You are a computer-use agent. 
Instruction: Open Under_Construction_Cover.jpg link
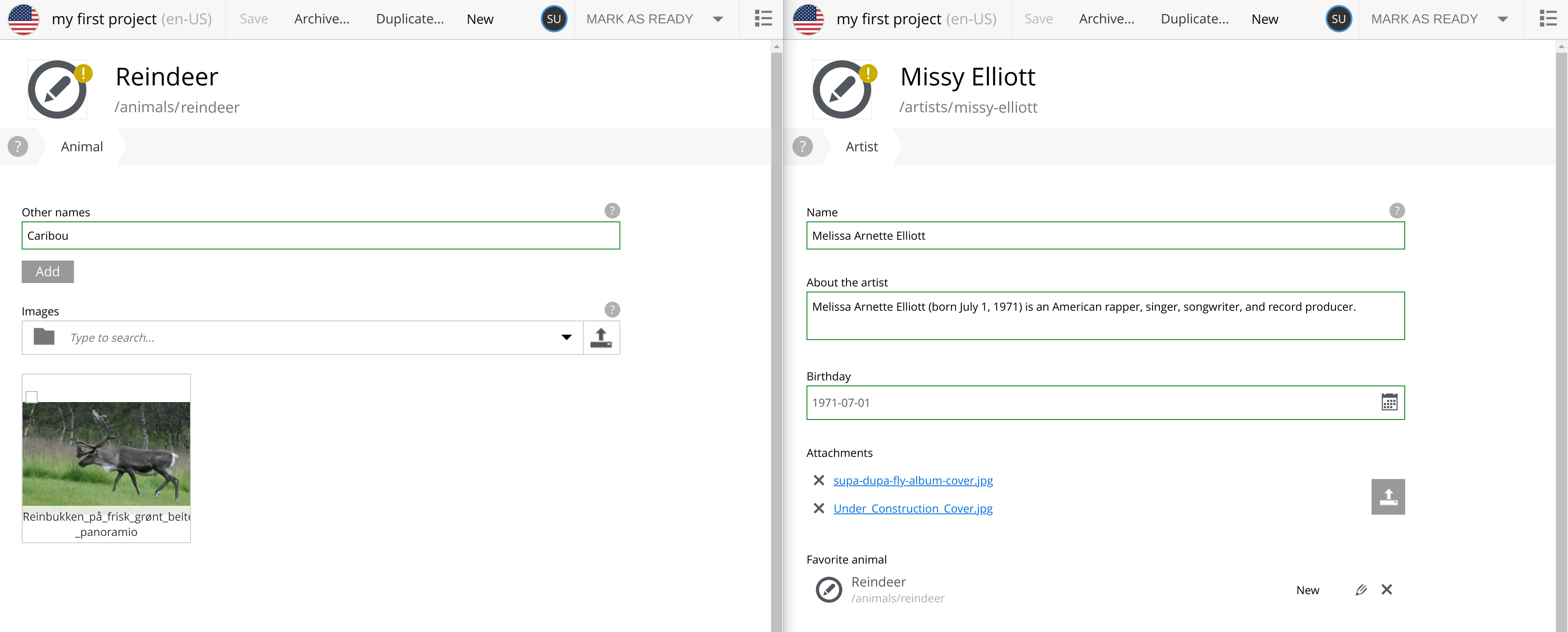coord(912,508)
